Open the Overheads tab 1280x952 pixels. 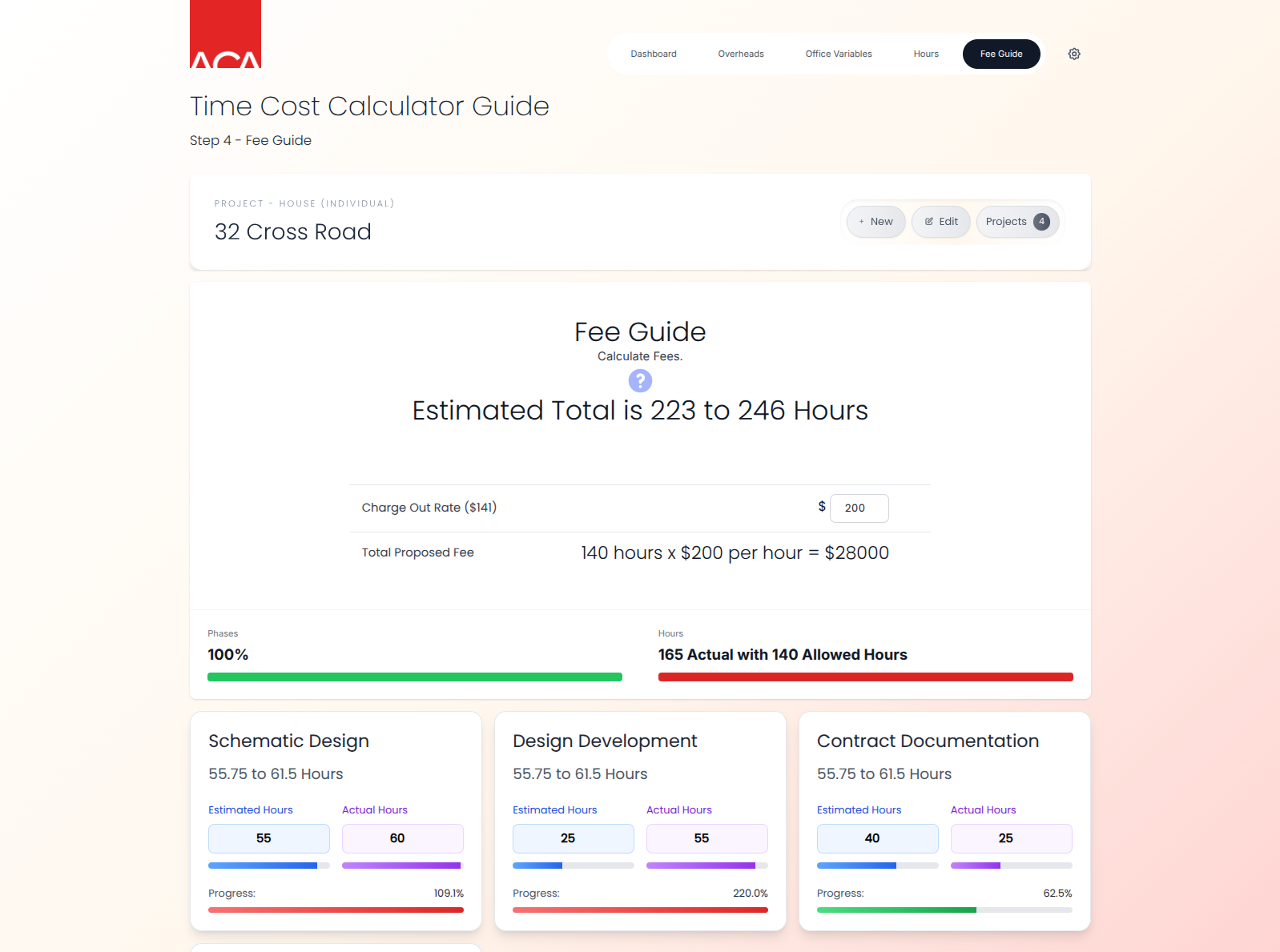tap(741, 54)
